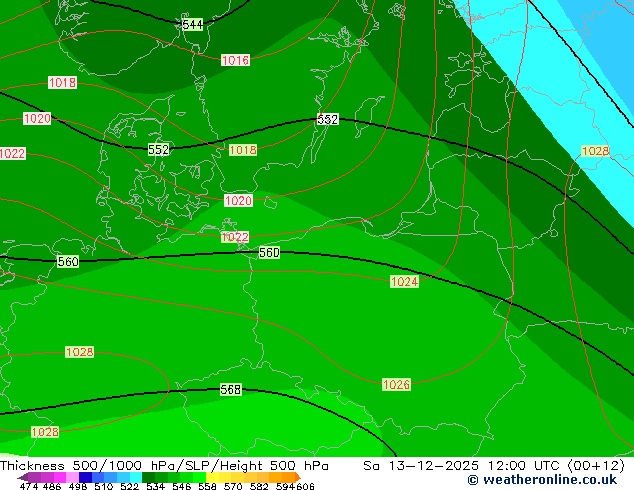The height and width of the screenshot is (490, 634).
Task: Select the 1016 pressure isobar label
Action: (235, 60)
